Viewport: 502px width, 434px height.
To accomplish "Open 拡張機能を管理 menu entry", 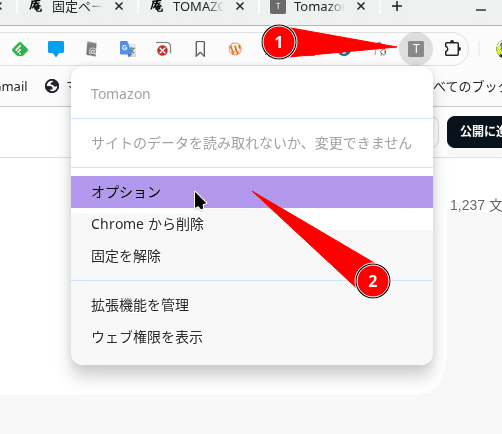I will (x=252, y=305).
